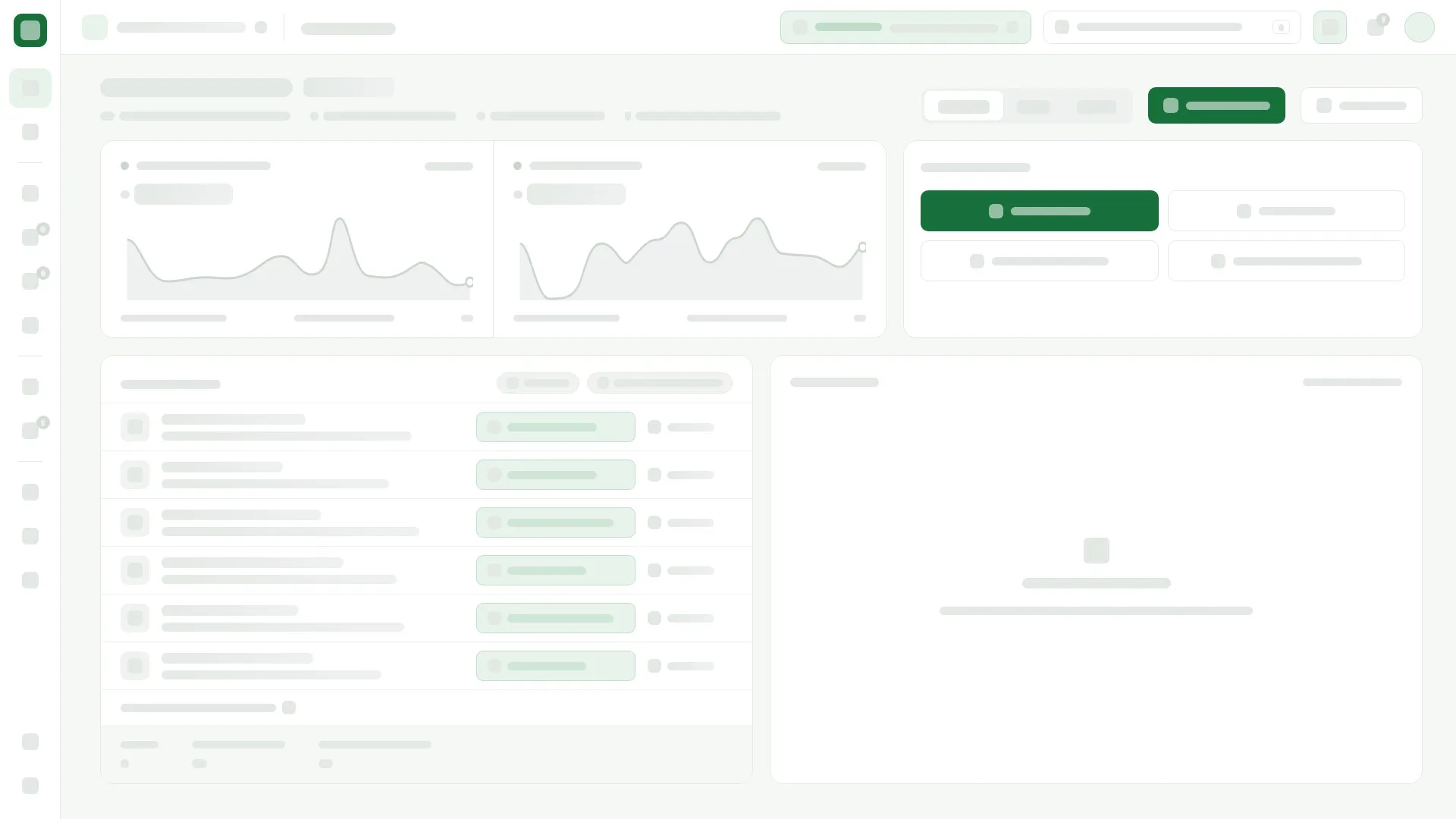
Task: Click the dark green app logo
Action: 30,30
